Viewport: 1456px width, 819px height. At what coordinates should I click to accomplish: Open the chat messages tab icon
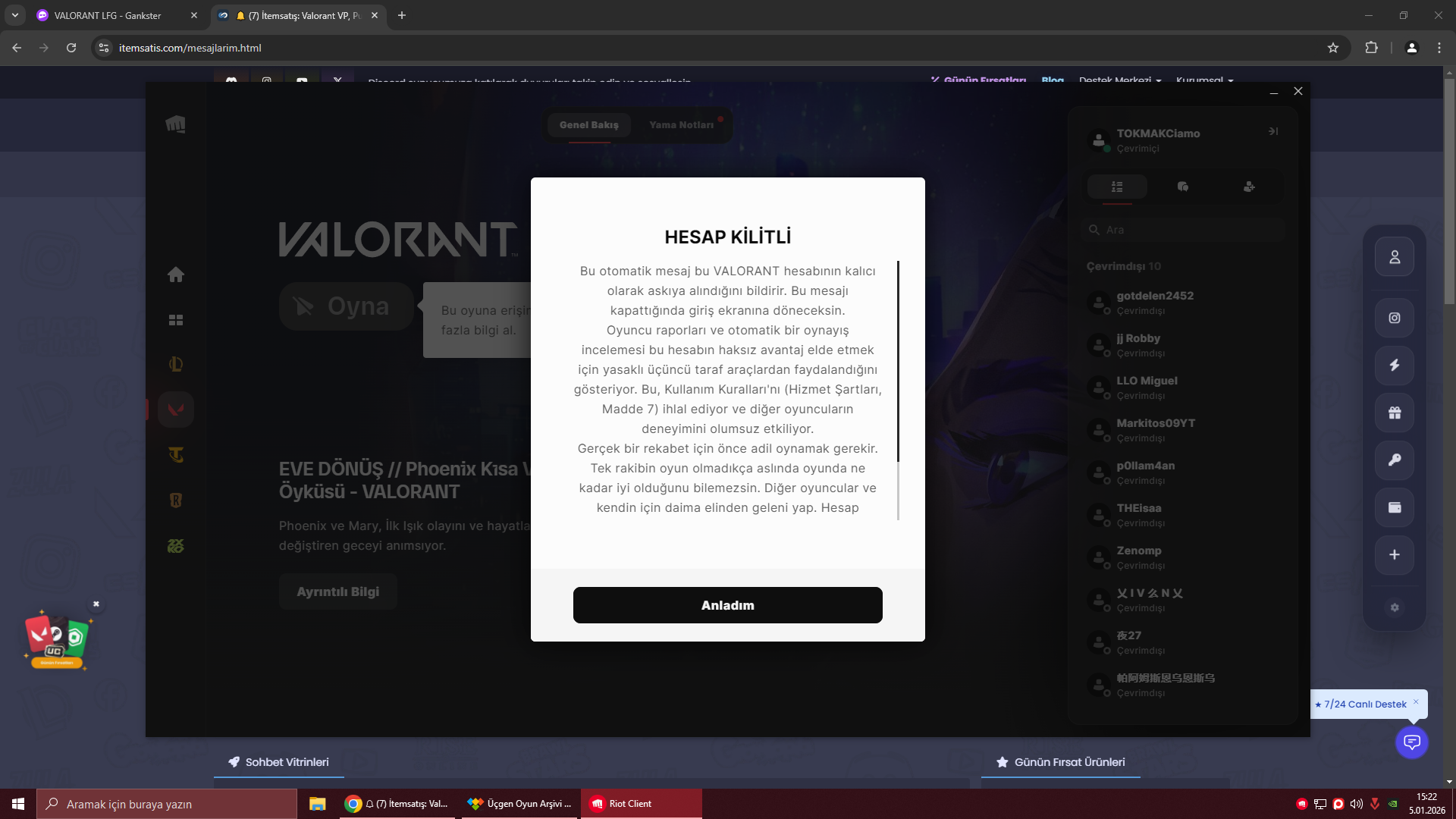[x=1183, y=187]
